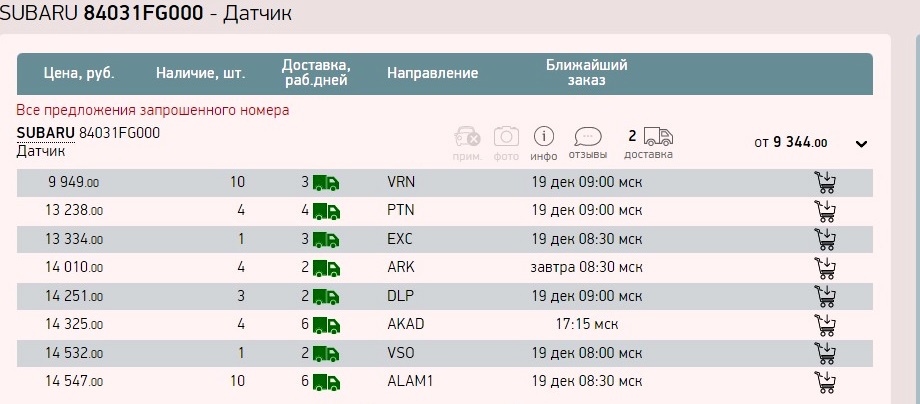Screen dimensions: 920x404
Task: Add the EXC offer to cart
Action: click(x=826, y=240)
